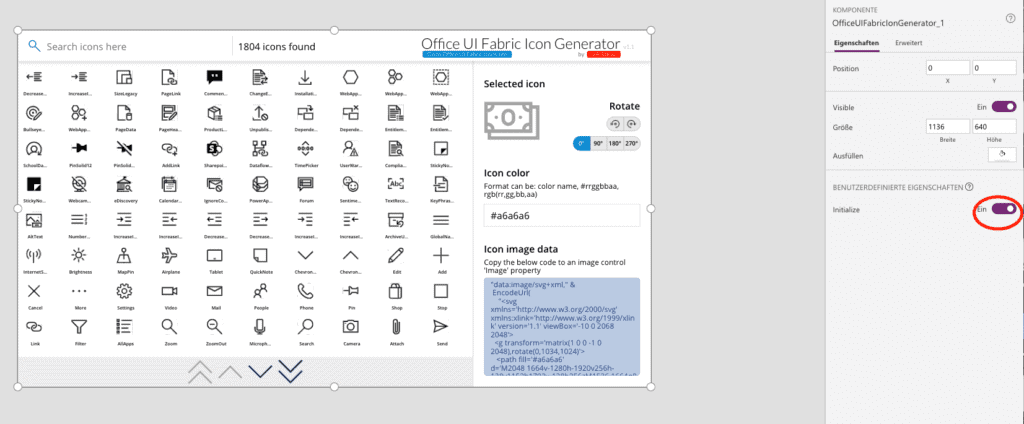Pick the Brightness sun icon
This screenshot has width=1024, height=424.
(x=79, y=255)
